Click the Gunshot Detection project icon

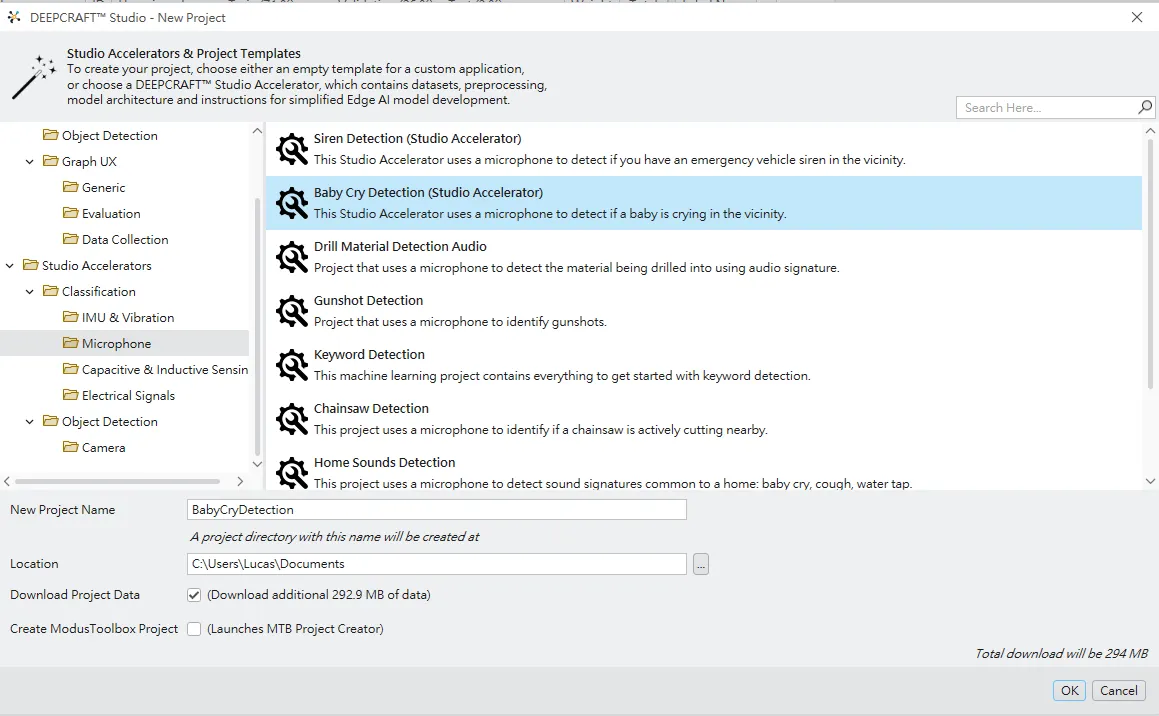(x=292, y=311)
